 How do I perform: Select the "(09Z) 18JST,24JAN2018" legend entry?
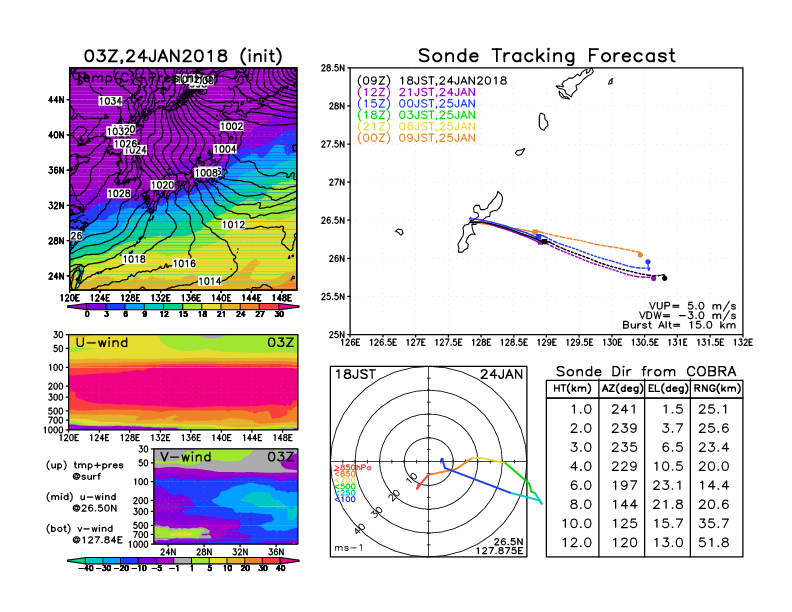tap(432, 81)
